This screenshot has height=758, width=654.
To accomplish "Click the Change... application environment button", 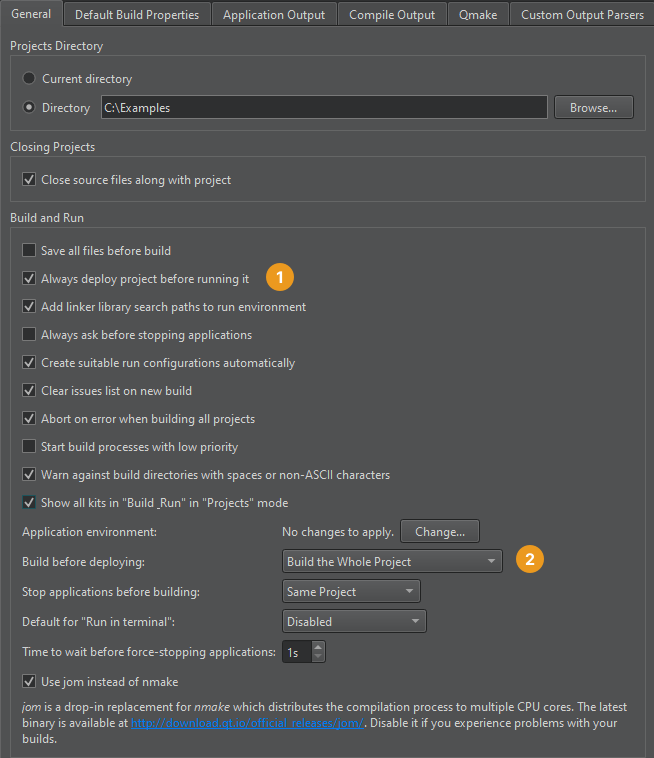I will (440, 532).
